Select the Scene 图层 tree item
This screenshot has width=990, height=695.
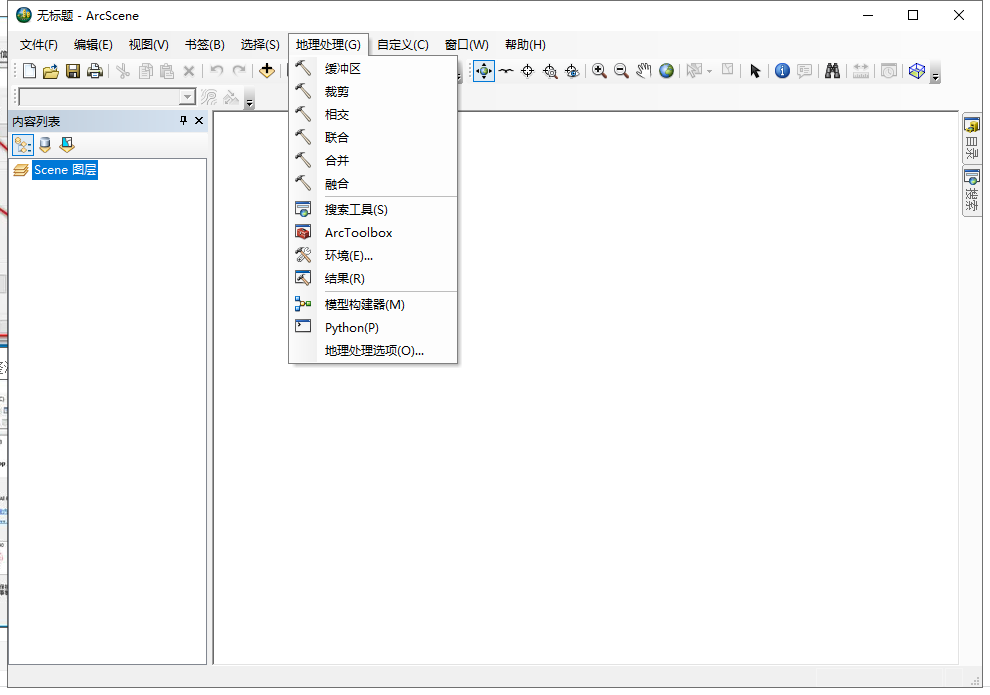click(x=65, y=170)
